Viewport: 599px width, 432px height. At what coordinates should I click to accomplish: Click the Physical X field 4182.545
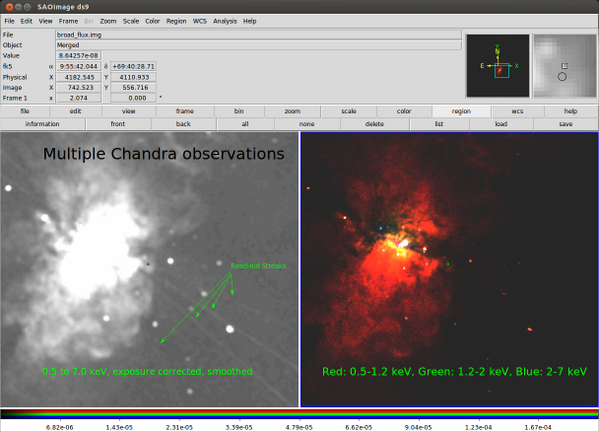click(x=78, y=77)
